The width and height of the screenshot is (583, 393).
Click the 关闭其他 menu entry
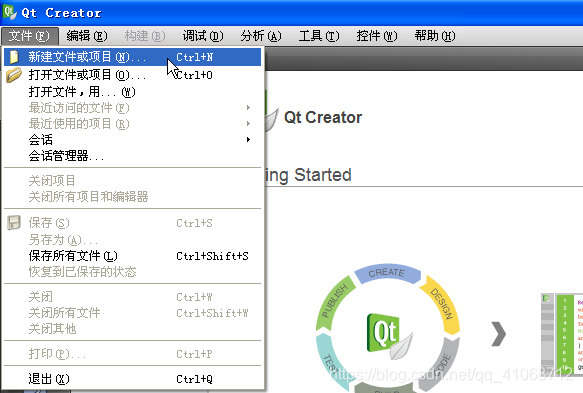point(132,329)
